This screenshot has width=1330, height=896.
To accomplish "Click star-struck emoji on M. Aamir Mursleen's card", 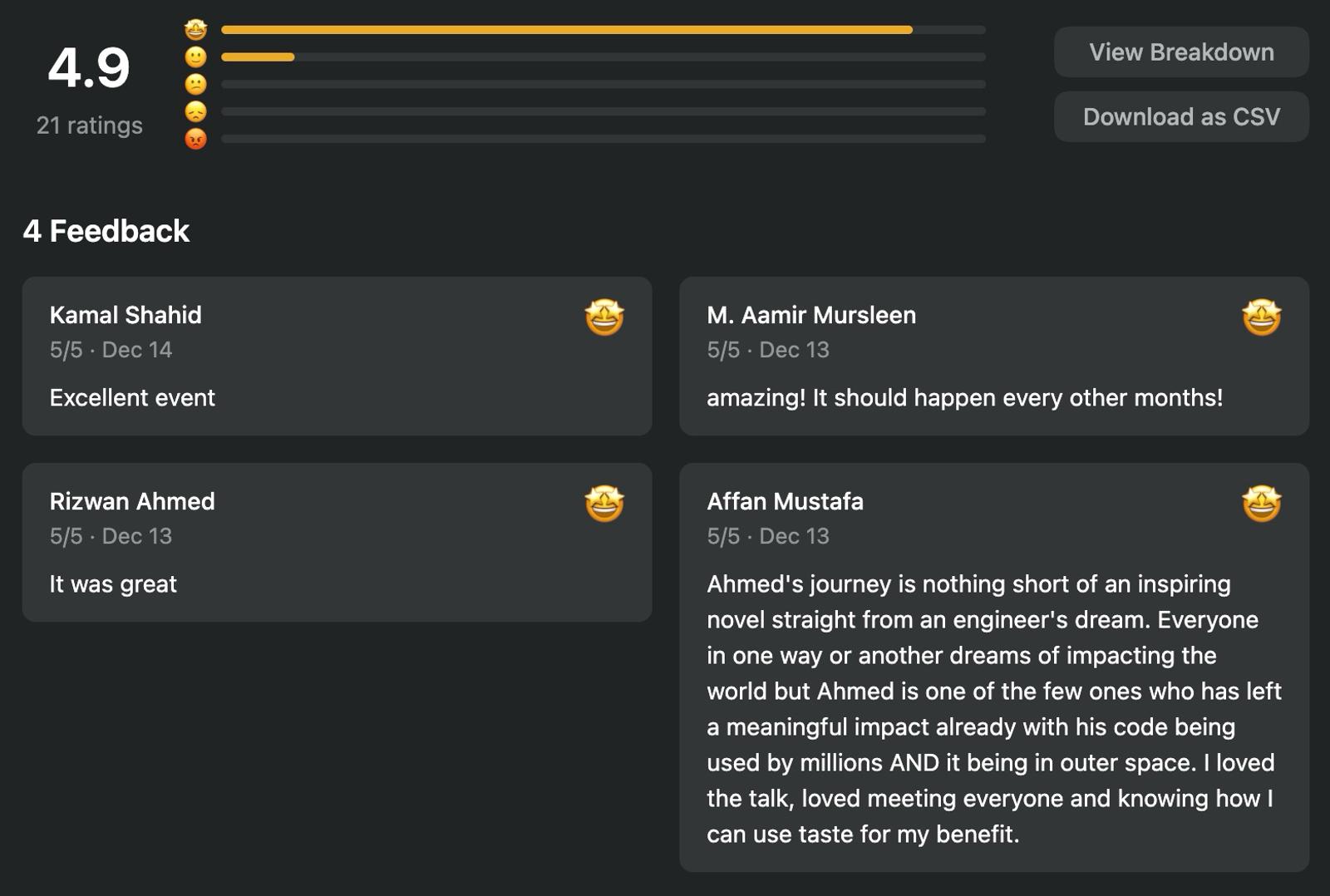I will 1261,318.
